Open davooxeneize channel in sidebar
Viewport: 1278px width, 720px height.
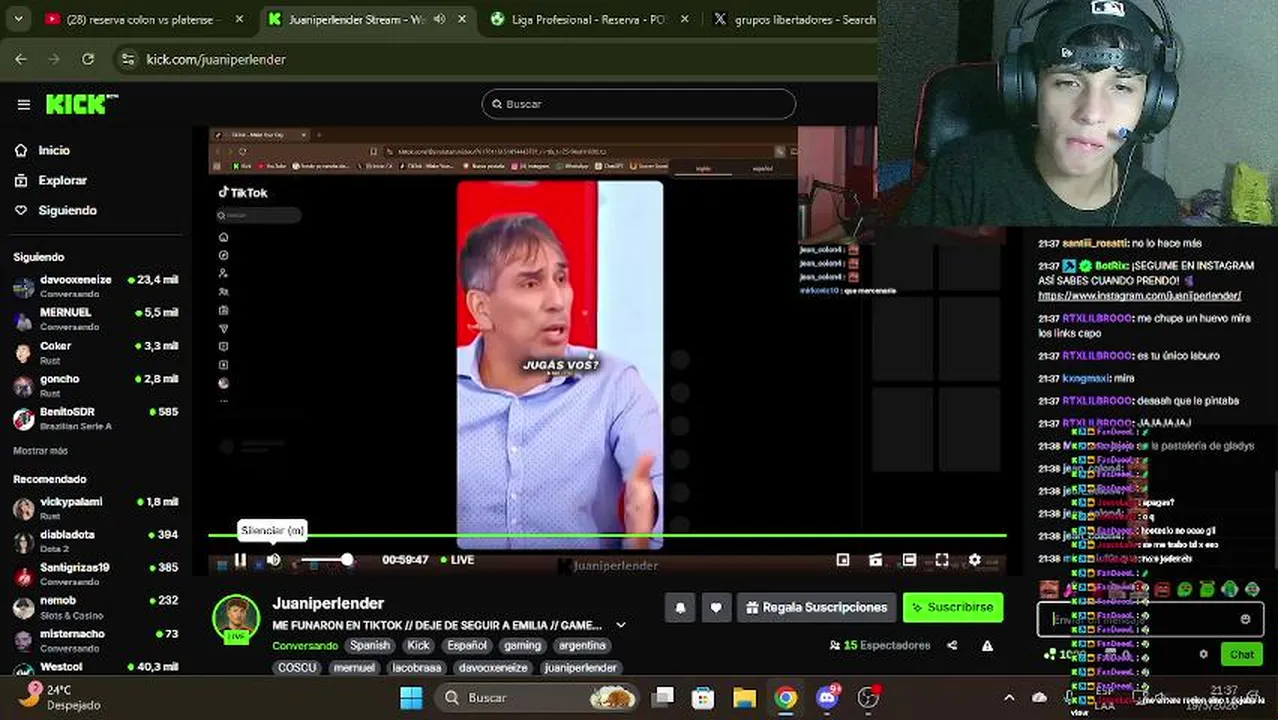click(x=96, y=286)
